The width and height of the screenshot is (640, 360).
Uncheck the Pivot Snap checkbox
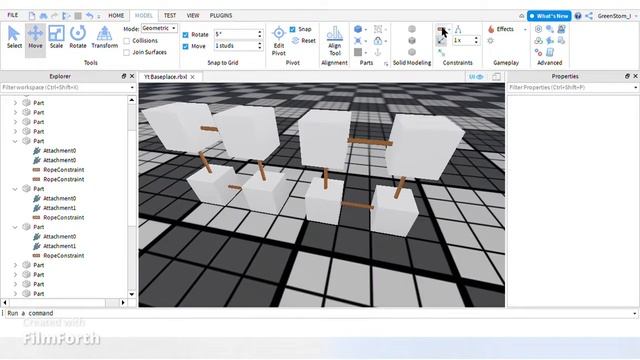point(293,29)
